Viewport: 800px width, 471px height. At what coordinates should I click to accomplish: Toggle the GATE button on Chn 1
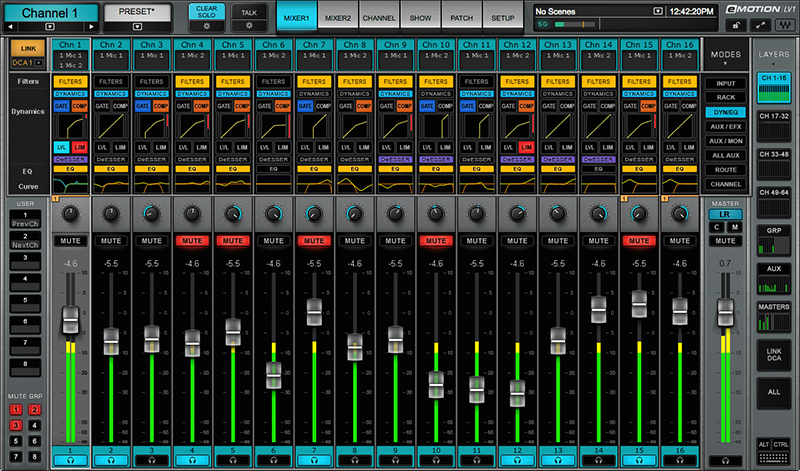pos(62,105)
